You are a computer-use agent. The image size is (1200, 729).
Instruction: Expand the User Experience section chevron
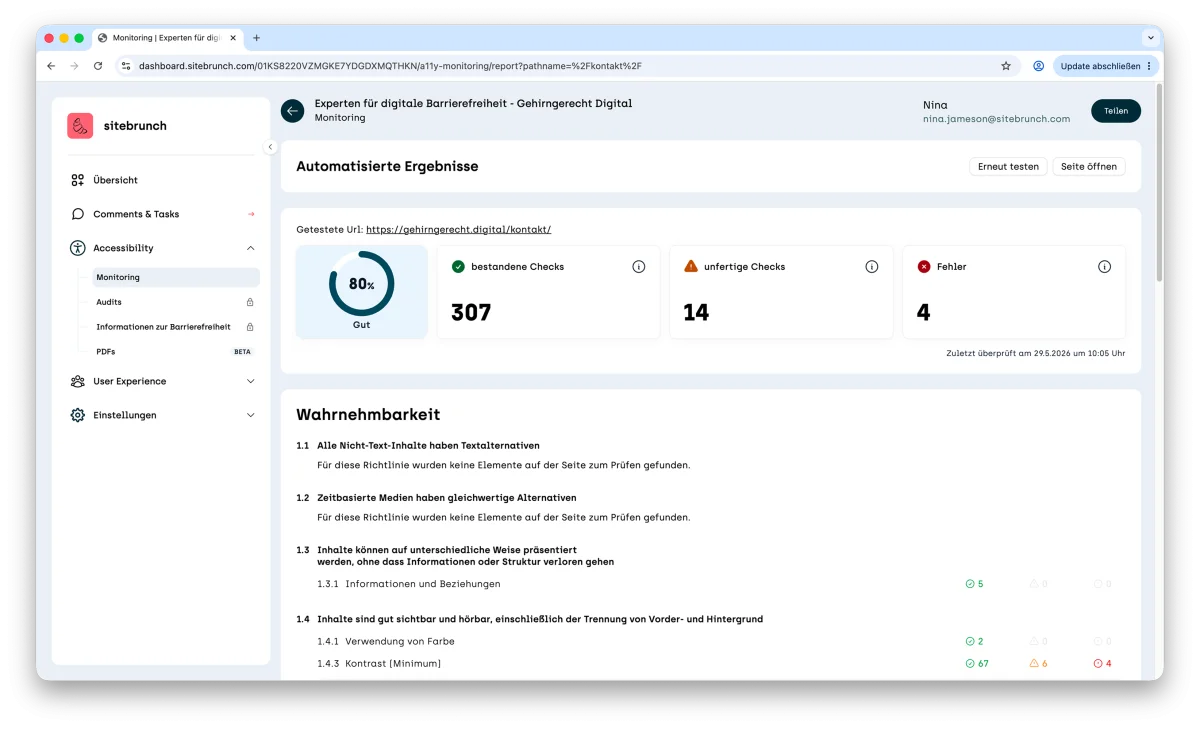point(250,381)
